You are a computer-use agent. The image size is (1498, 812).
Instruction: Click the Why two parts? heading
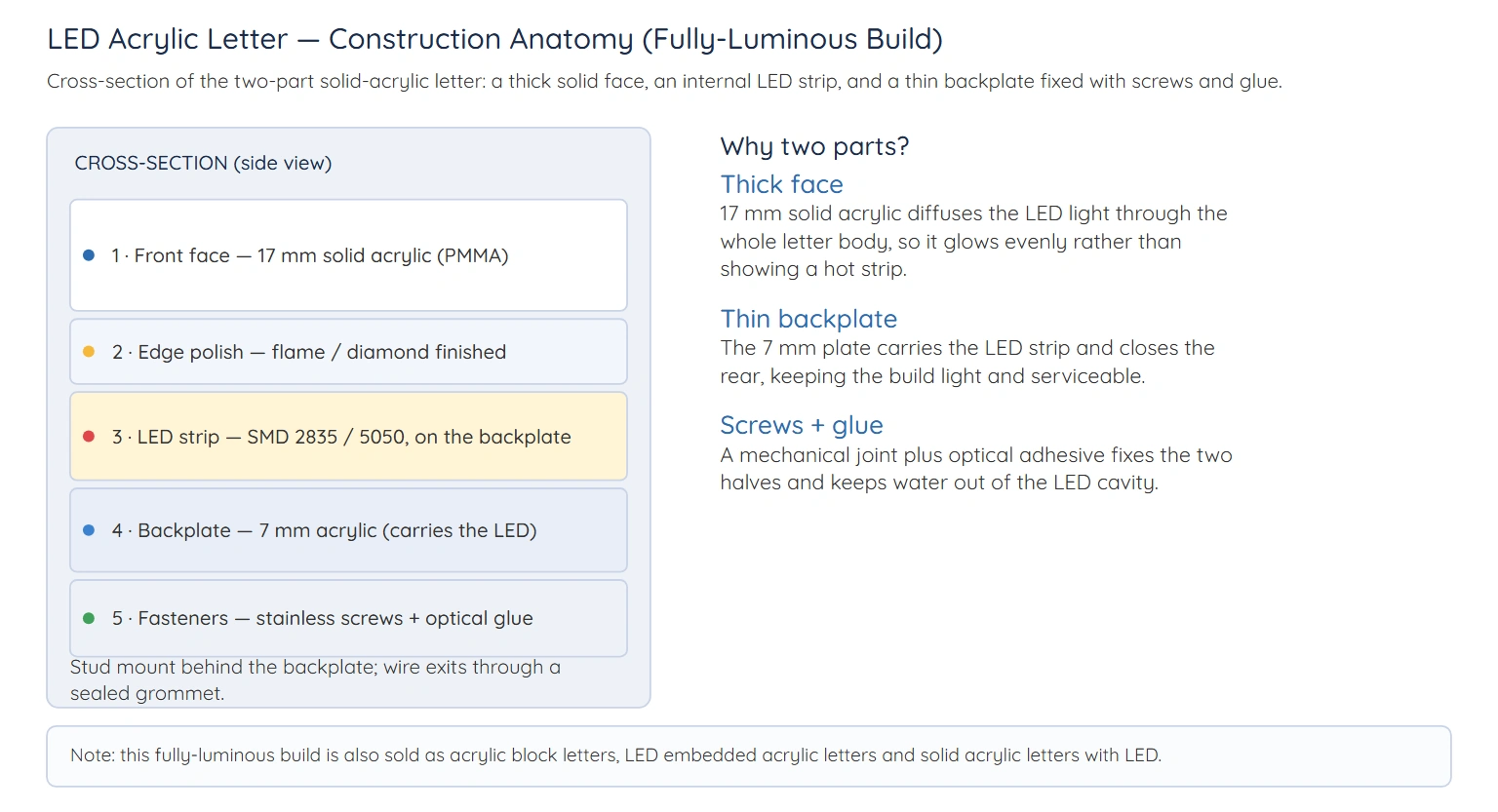point(814,146)
